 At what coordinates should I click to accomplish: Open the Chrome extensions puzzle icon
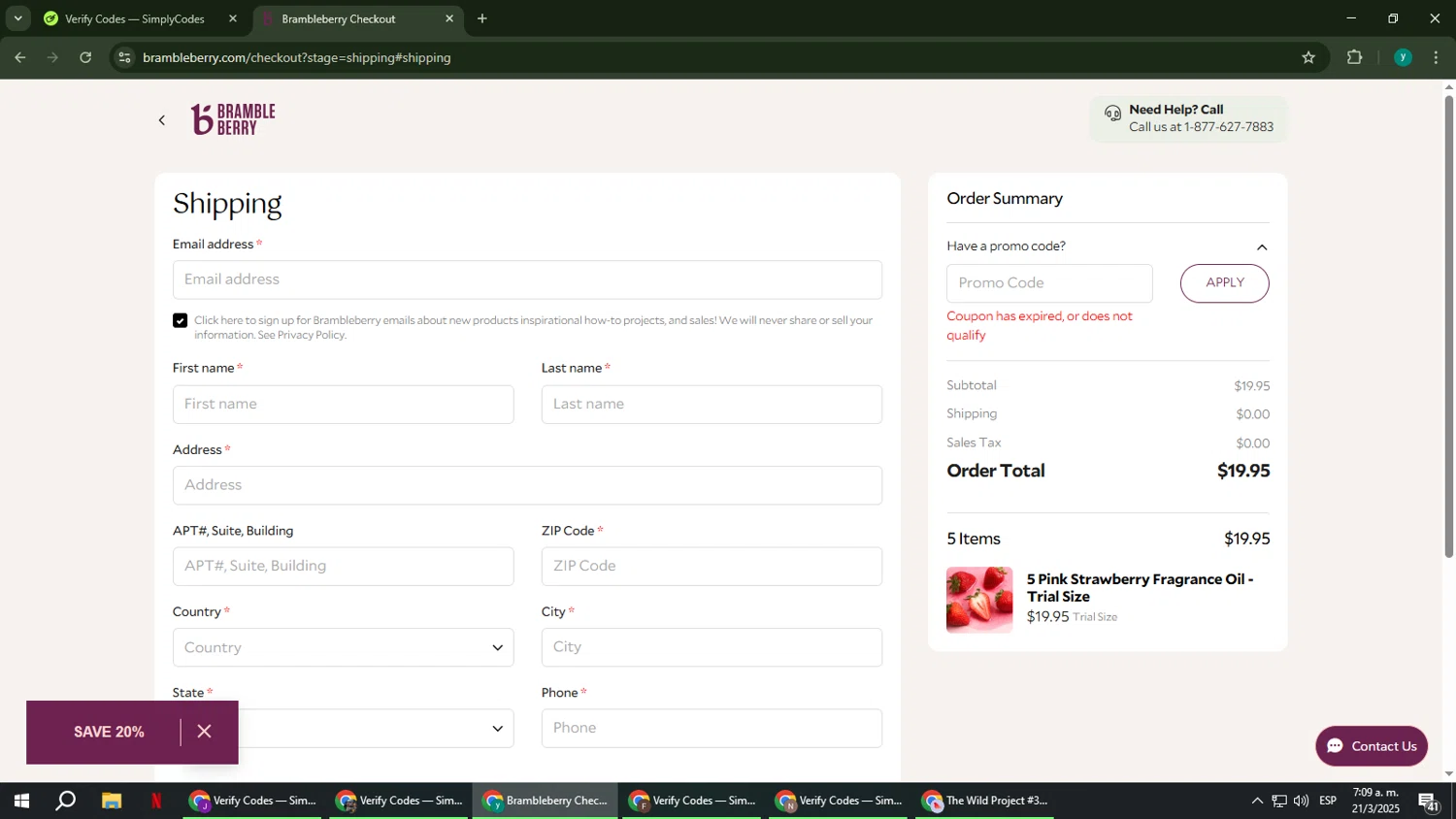1355,57
